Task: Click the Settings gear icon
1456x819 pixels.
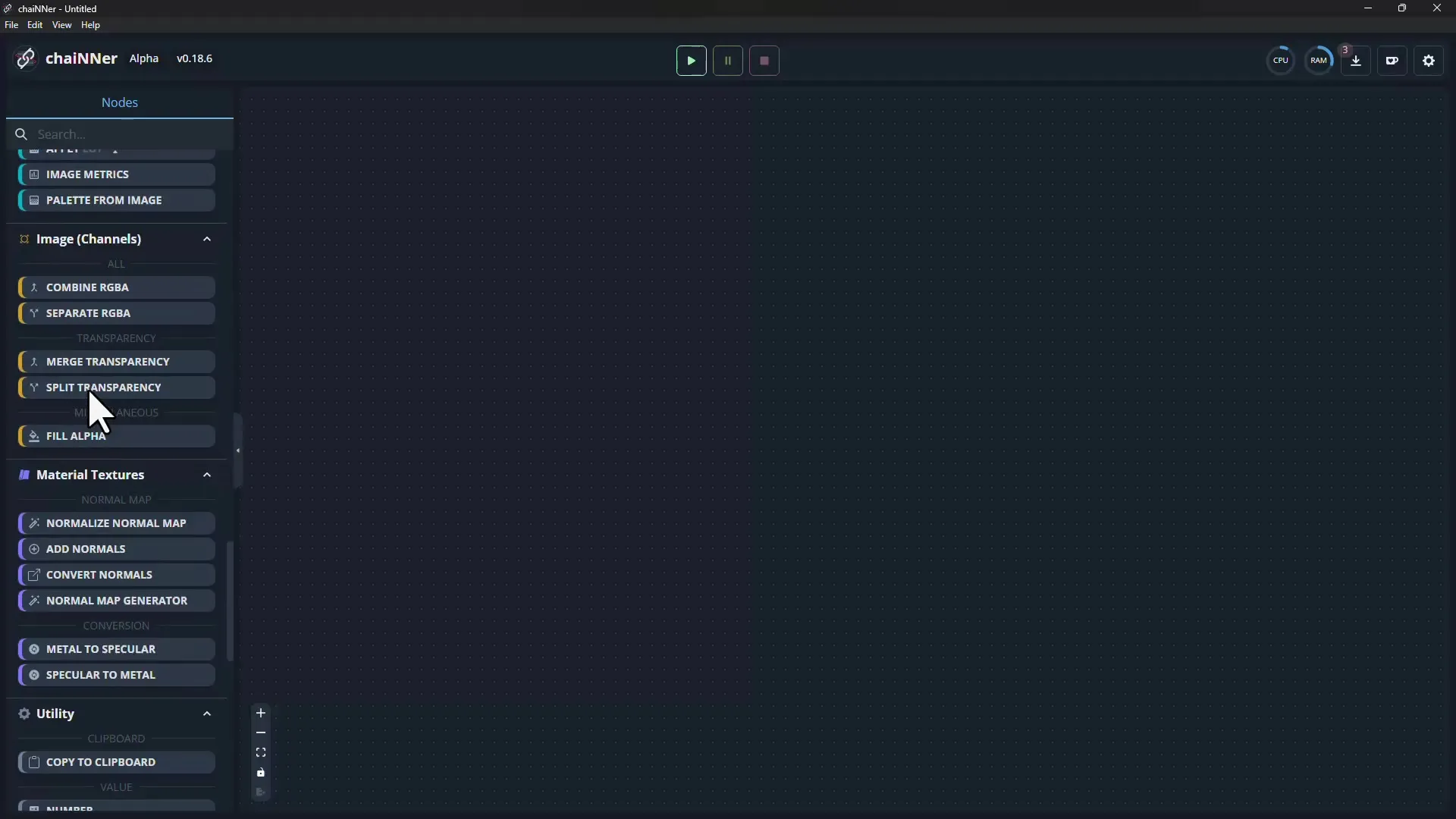Action: [1429, 60]
